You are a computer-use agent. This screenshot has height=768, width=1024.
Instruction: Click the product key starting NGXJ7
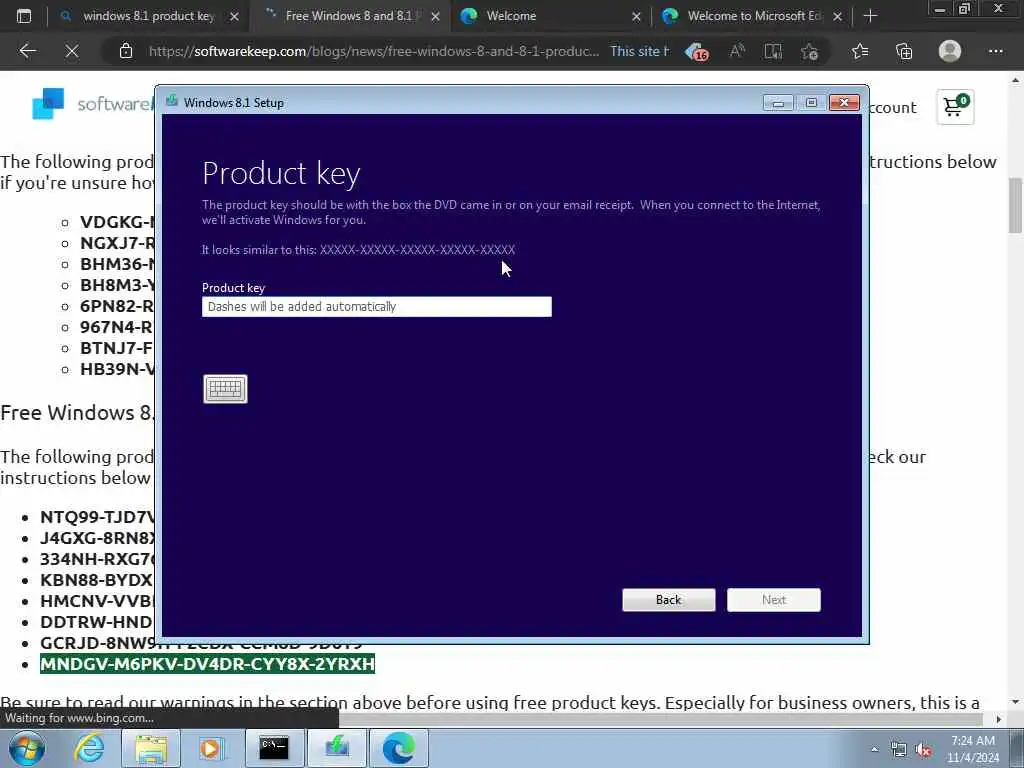pos(117,243)
